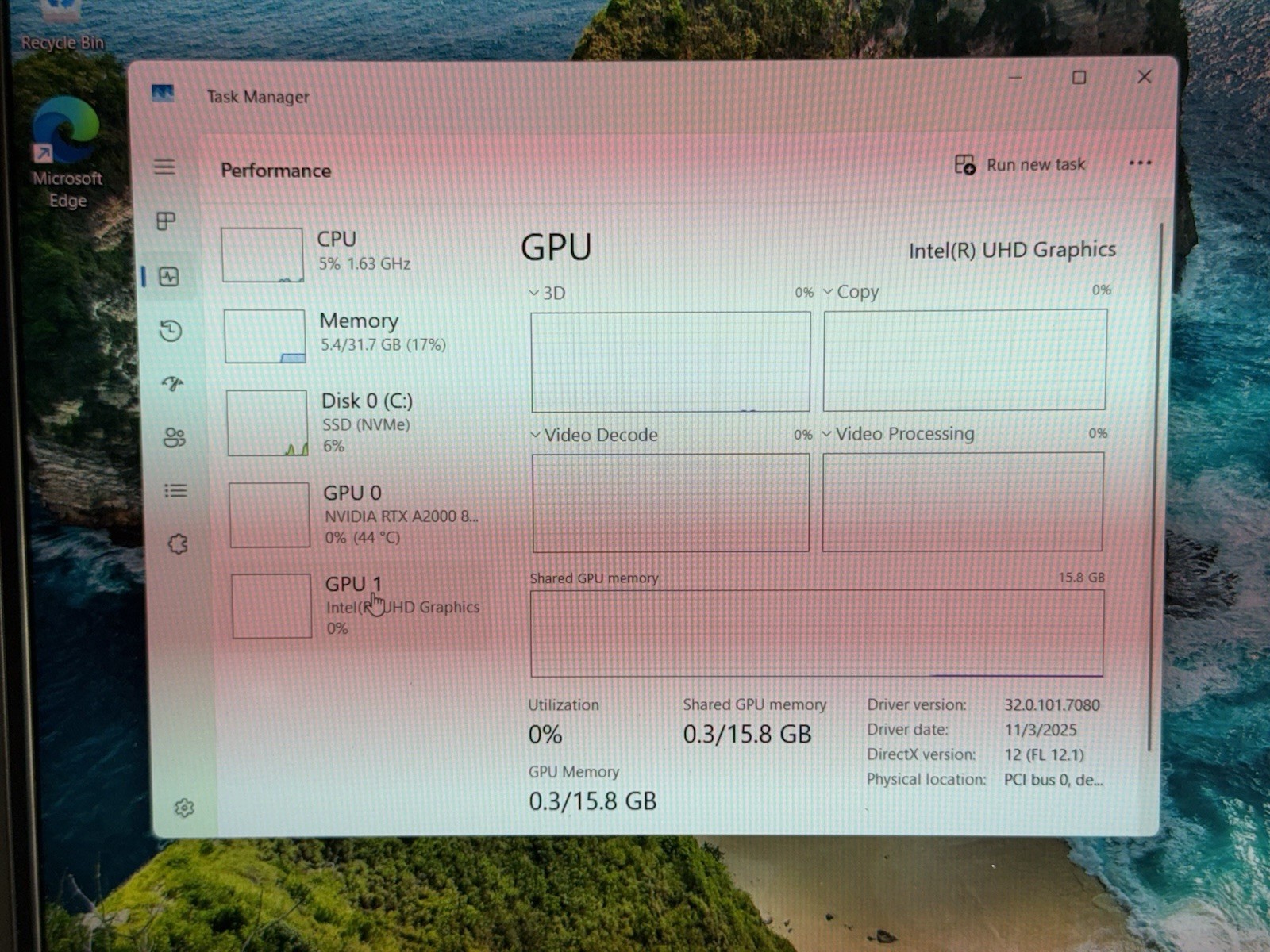The width and height of the screenshot is (1270, 952).
Task: Click the Shared GPU memory usage graph
Action: pos(817,633)
